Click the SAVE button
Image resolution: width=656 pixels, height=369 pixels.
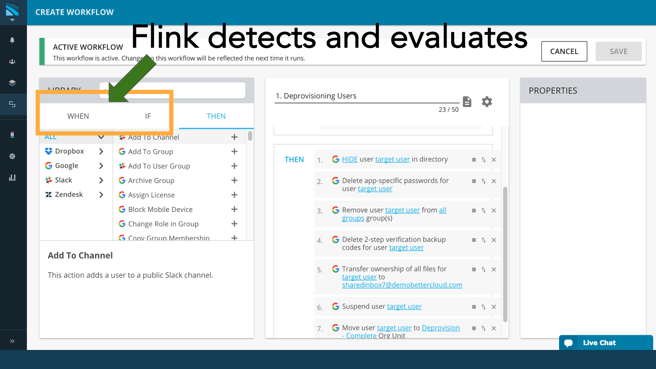[x=618, y=51]
